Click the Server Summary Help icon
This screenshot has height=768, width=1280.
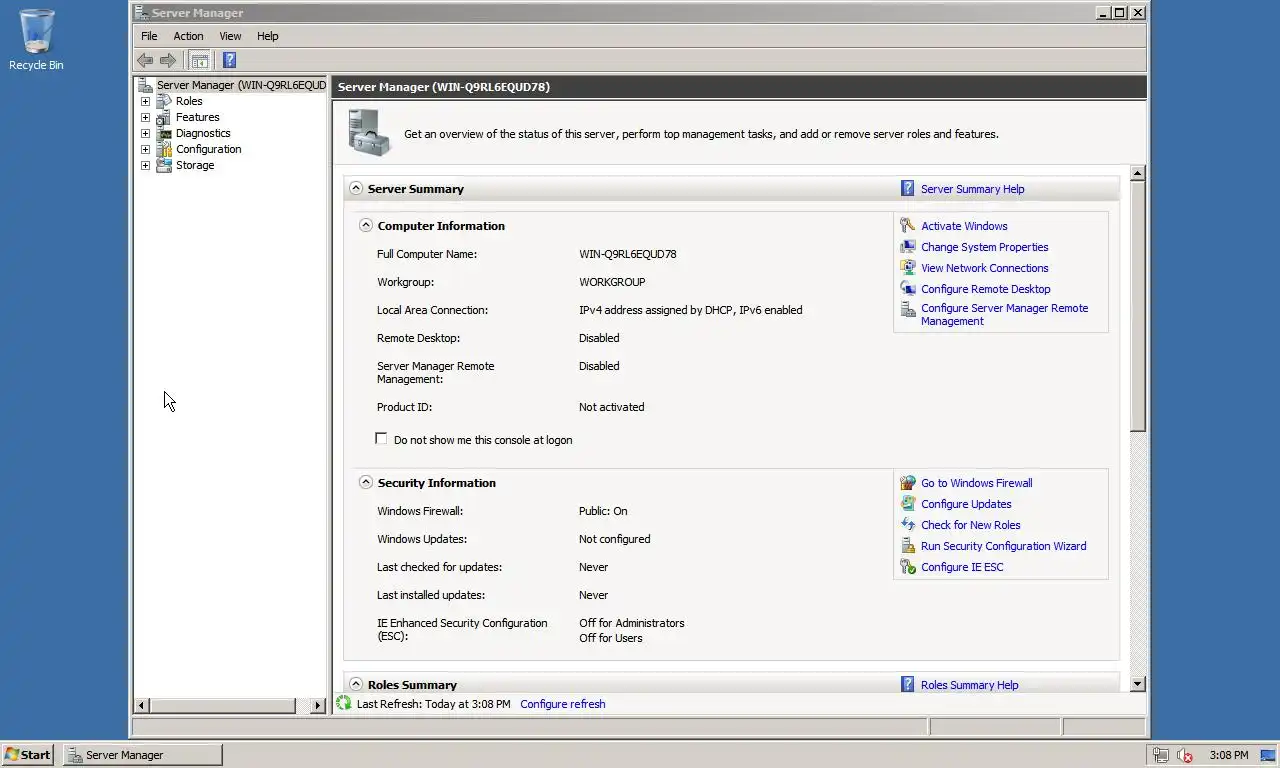[907, 188]
